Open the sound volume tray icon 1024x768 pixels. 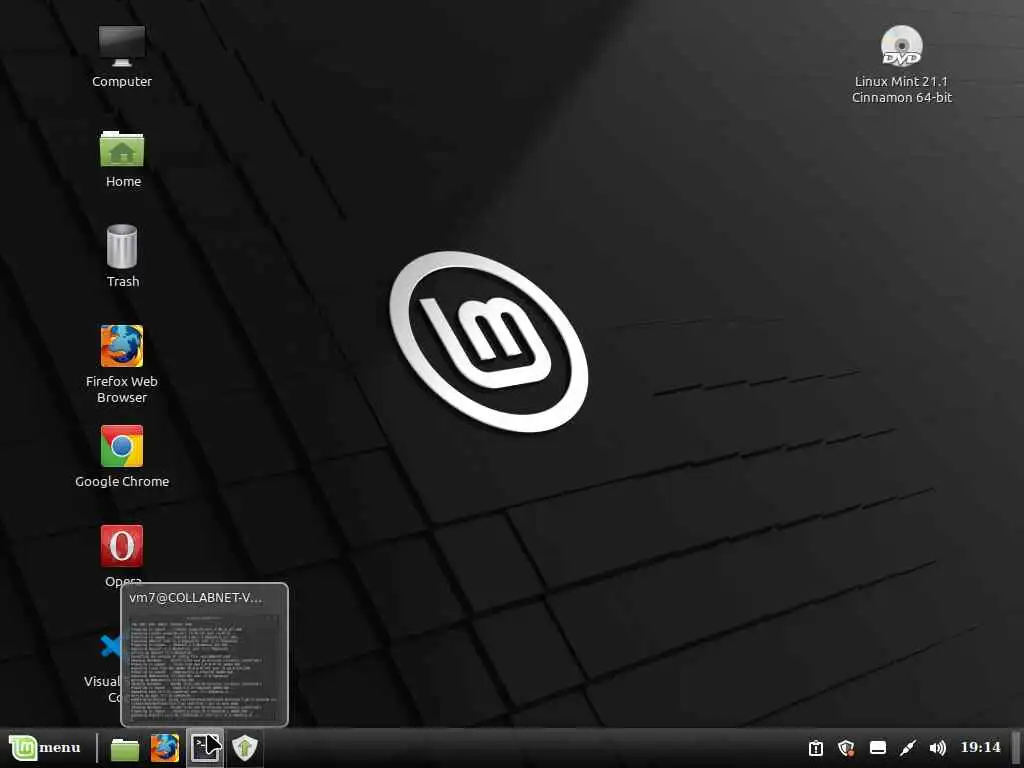pyautogui.click(x=938, y=748)
